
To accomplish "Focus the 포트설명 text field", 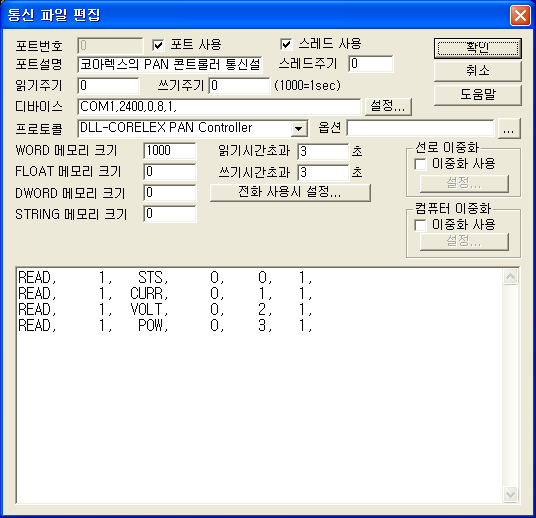I will click(170, 65).
